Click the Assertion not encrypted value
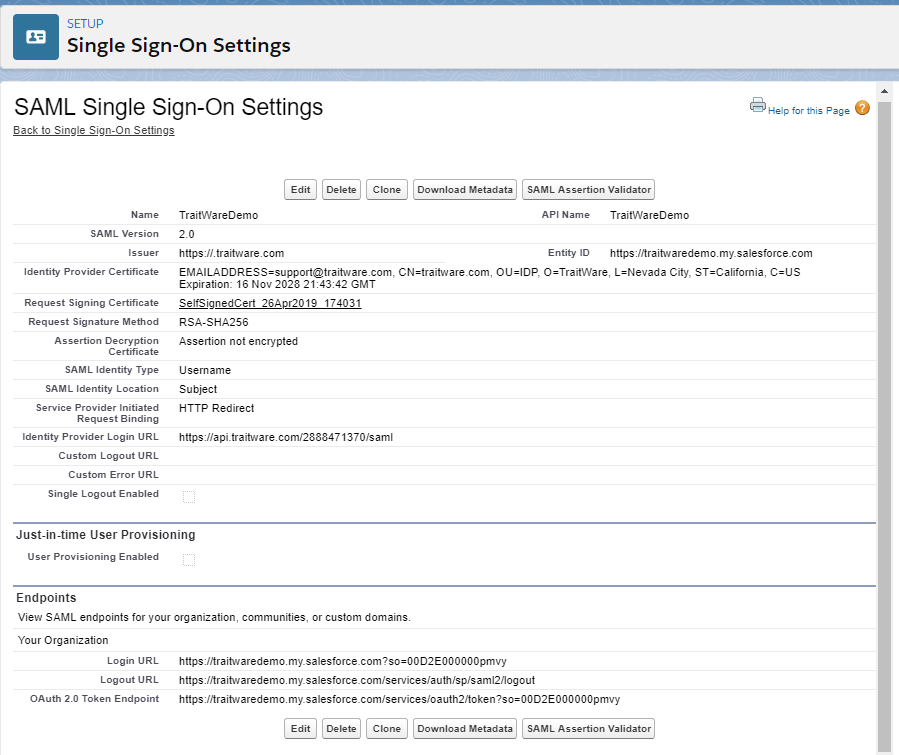The width and height of the screenshot is (899, 755). [x=238, y=342]
